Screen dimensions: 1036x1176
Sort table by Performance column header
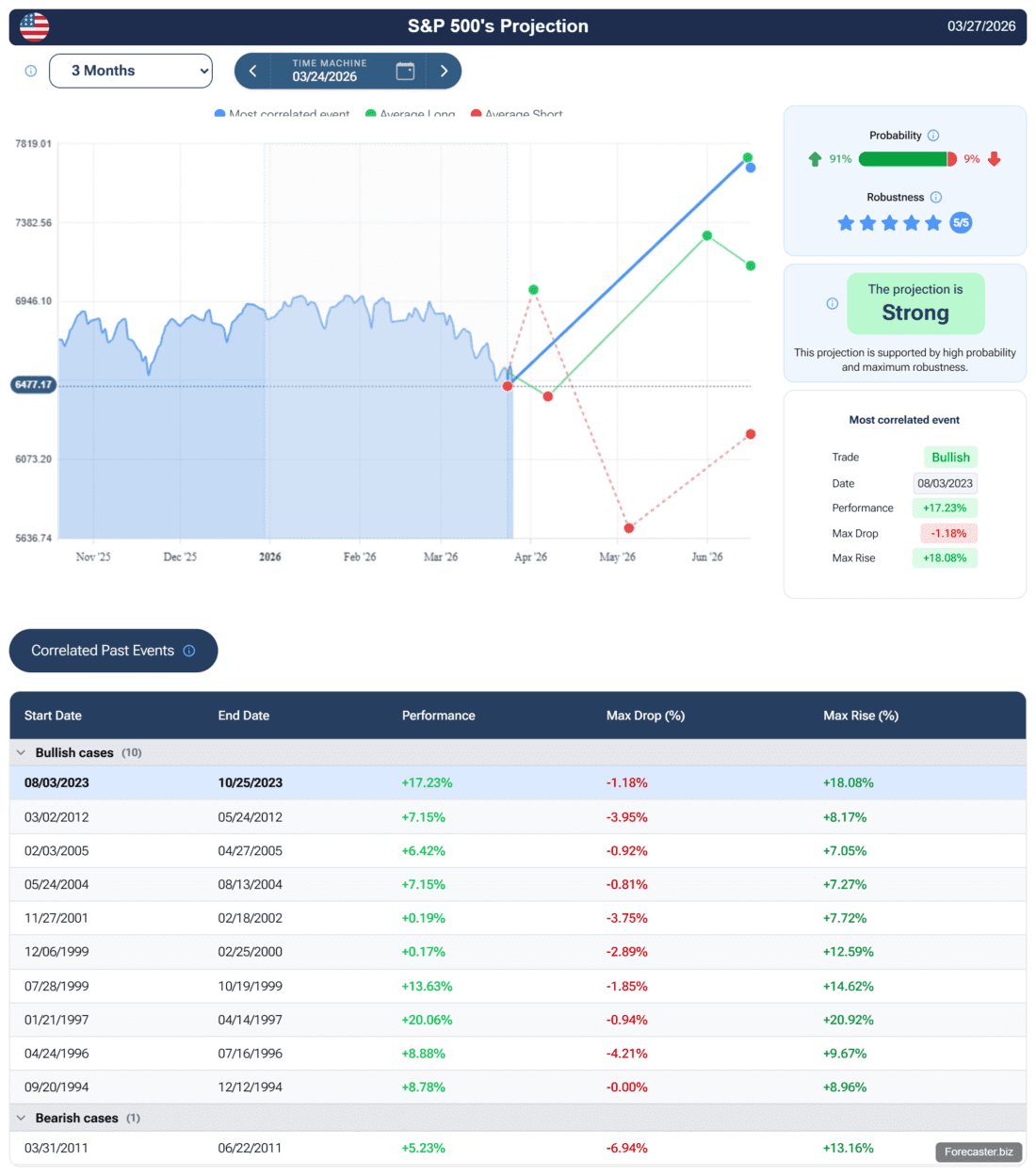[x=438, y=716]
